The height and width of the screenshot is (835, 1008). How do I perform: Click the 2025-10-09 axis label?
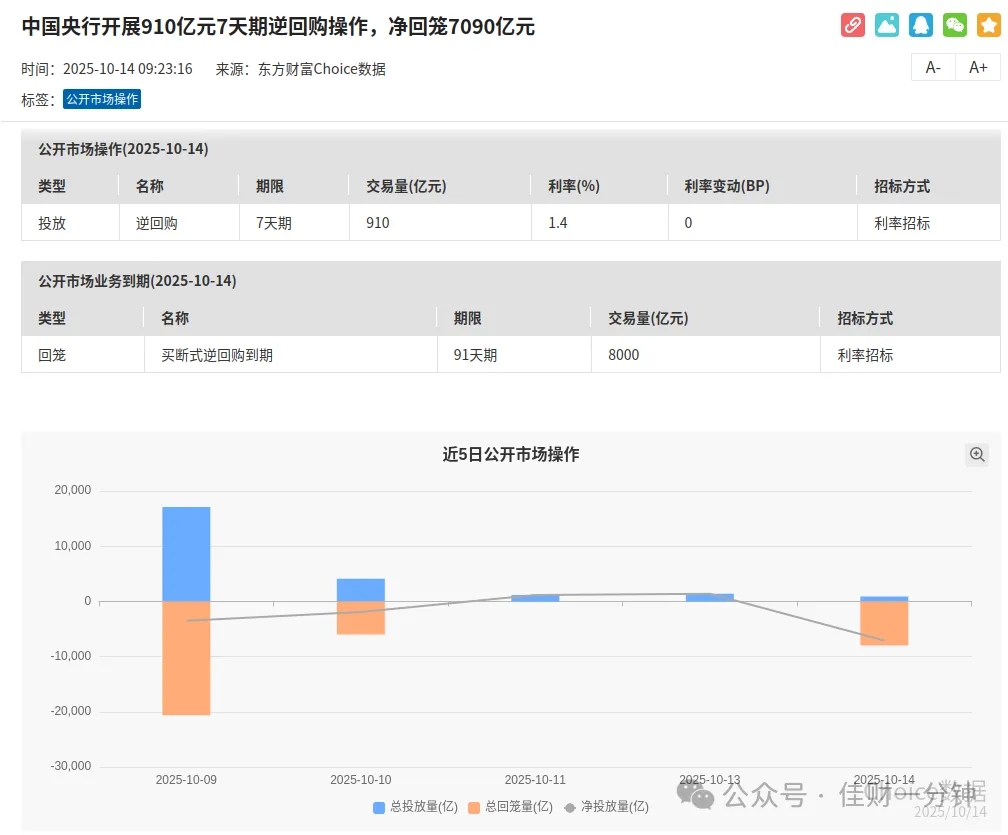(186, 780)
